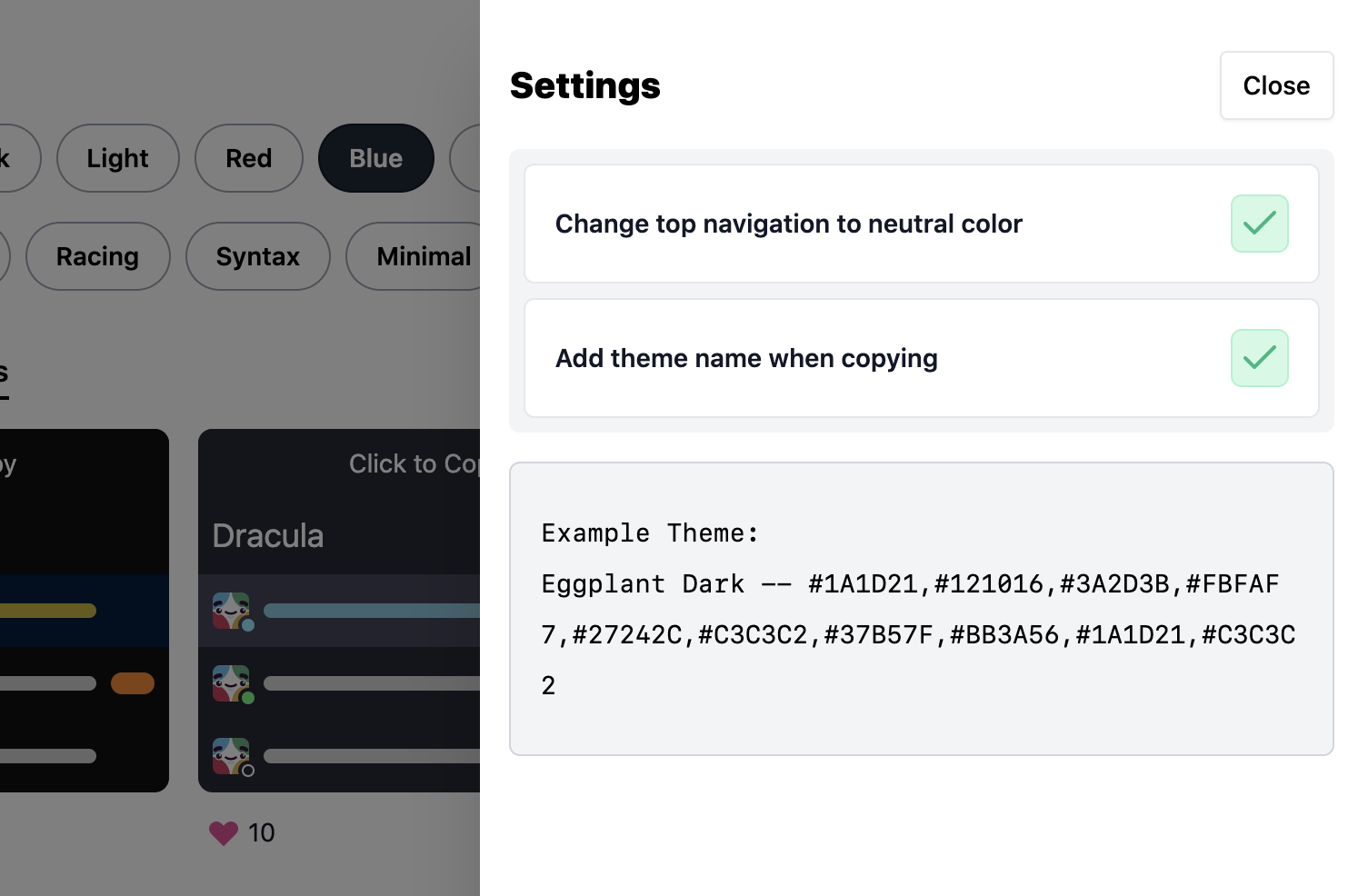The width and height of the screenshot is (1358, 896).
Task: Click the second Dracula avatar with green status
Action: click(x=231, y=683)
